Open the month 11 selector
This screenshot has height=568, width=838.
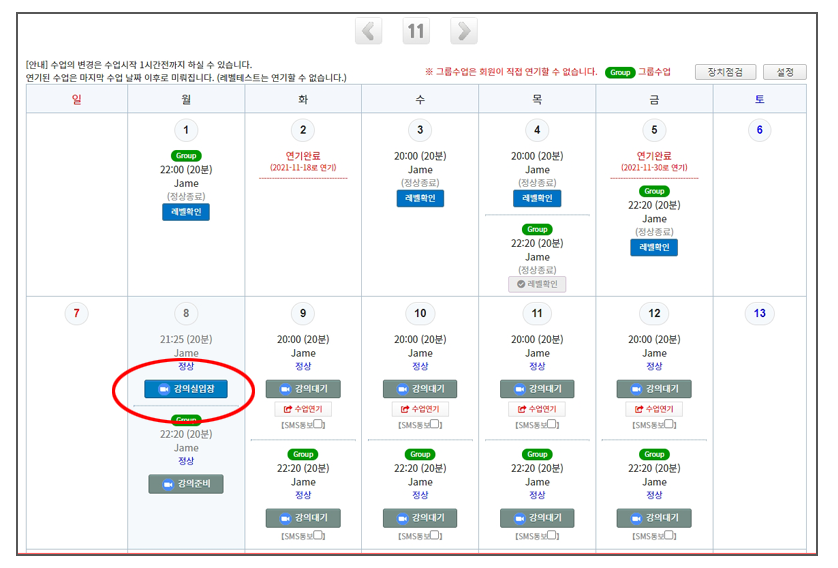point(416,31)
